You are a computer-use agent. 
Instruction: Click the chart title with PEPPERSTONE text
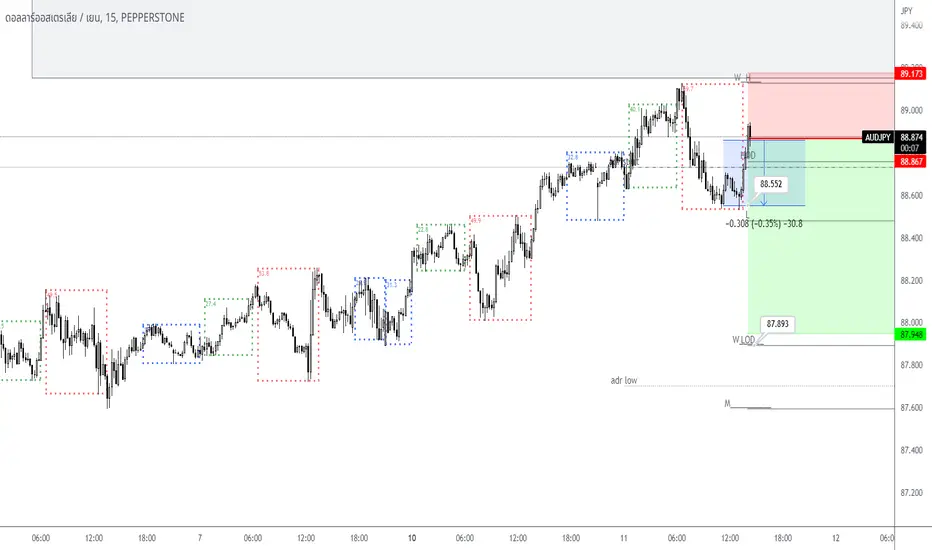click(95, 18)
